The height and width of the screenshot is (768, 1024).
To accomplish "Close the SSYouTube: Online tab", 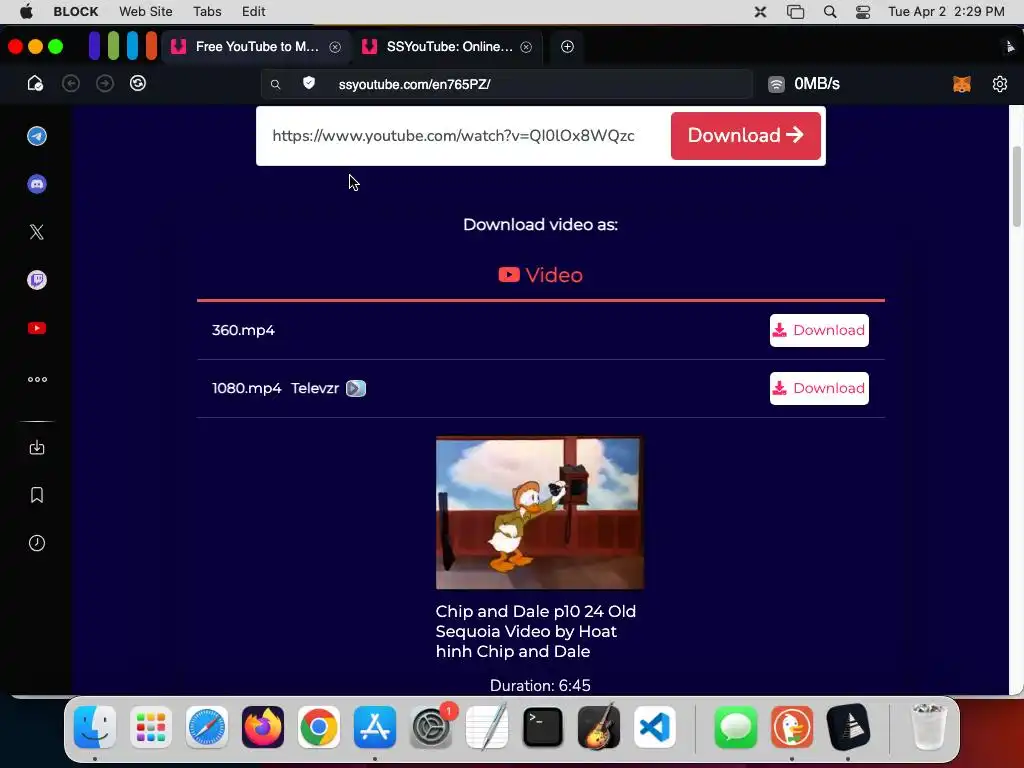I will (x=526, y=47).
